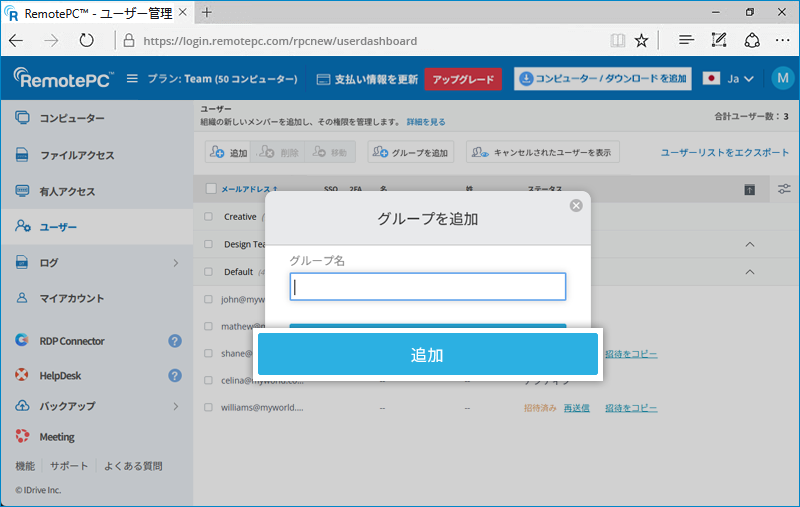The image size is (800, 507).
Task: Click the HelpDesk help icon
Action: [x=175, y=376]
